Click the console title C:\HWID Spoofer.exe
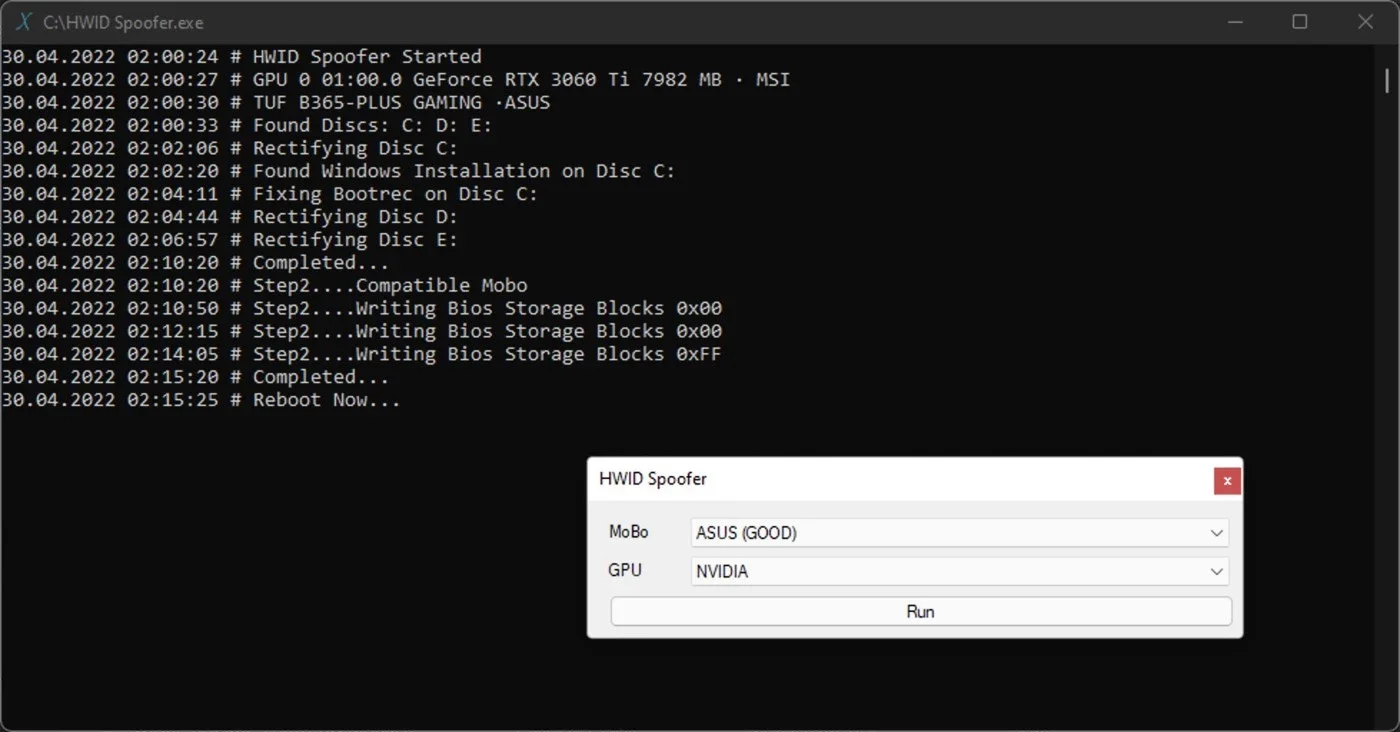This screenshot has width=1400, height=732. tap(123, 22)
